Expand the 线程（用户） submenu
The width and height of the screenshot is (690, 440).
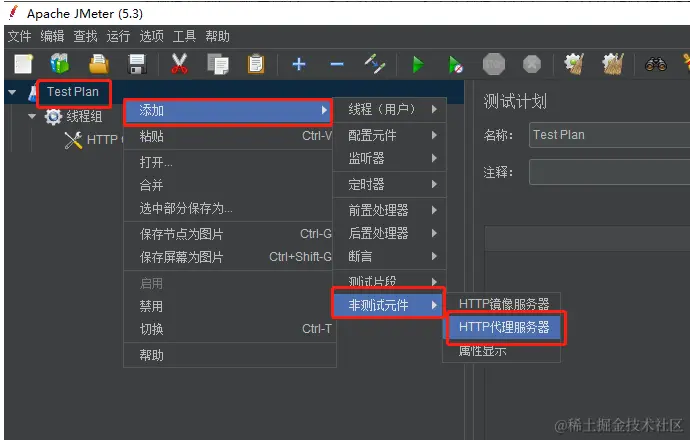[x=389, y=109]
